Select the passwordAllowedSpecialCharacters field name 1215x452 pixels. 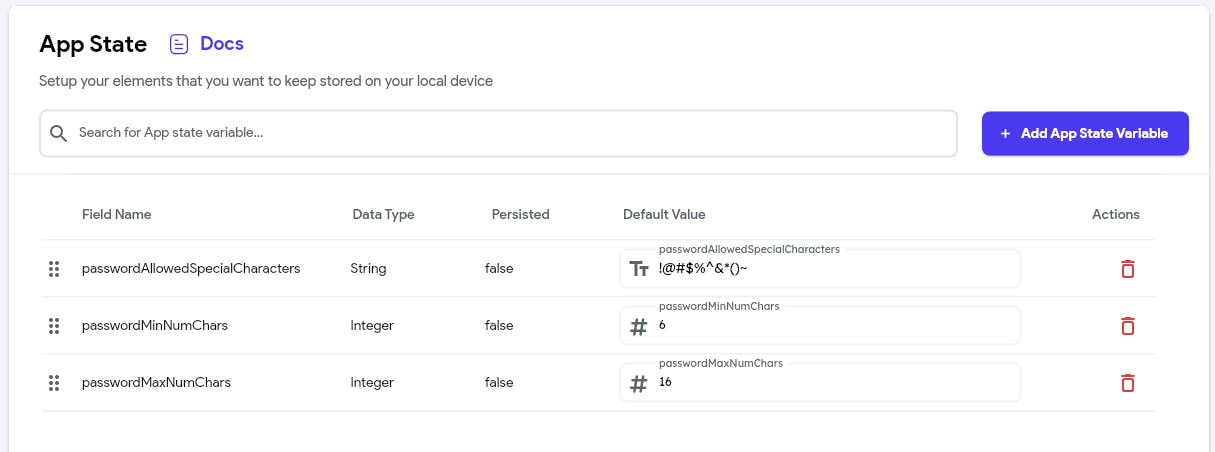click(191, 269)
